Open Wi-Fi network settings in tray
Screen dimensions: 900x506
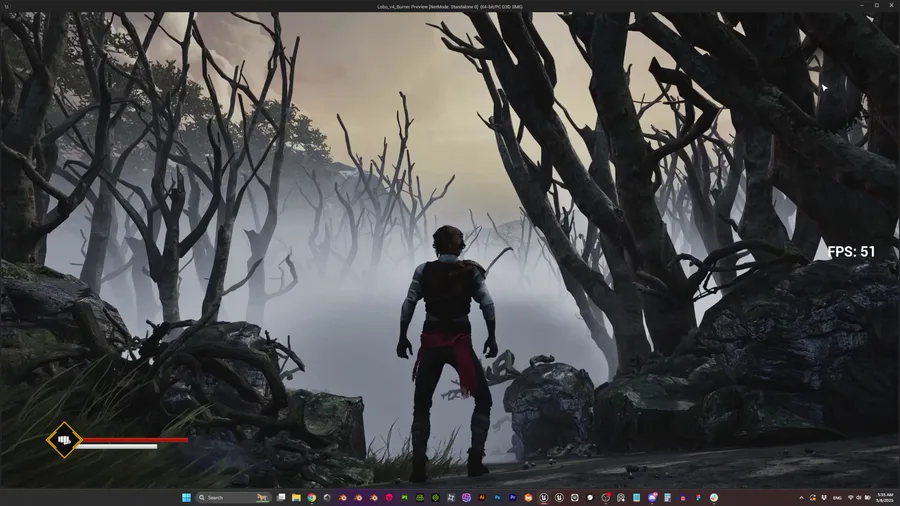[x=851, y=497]
